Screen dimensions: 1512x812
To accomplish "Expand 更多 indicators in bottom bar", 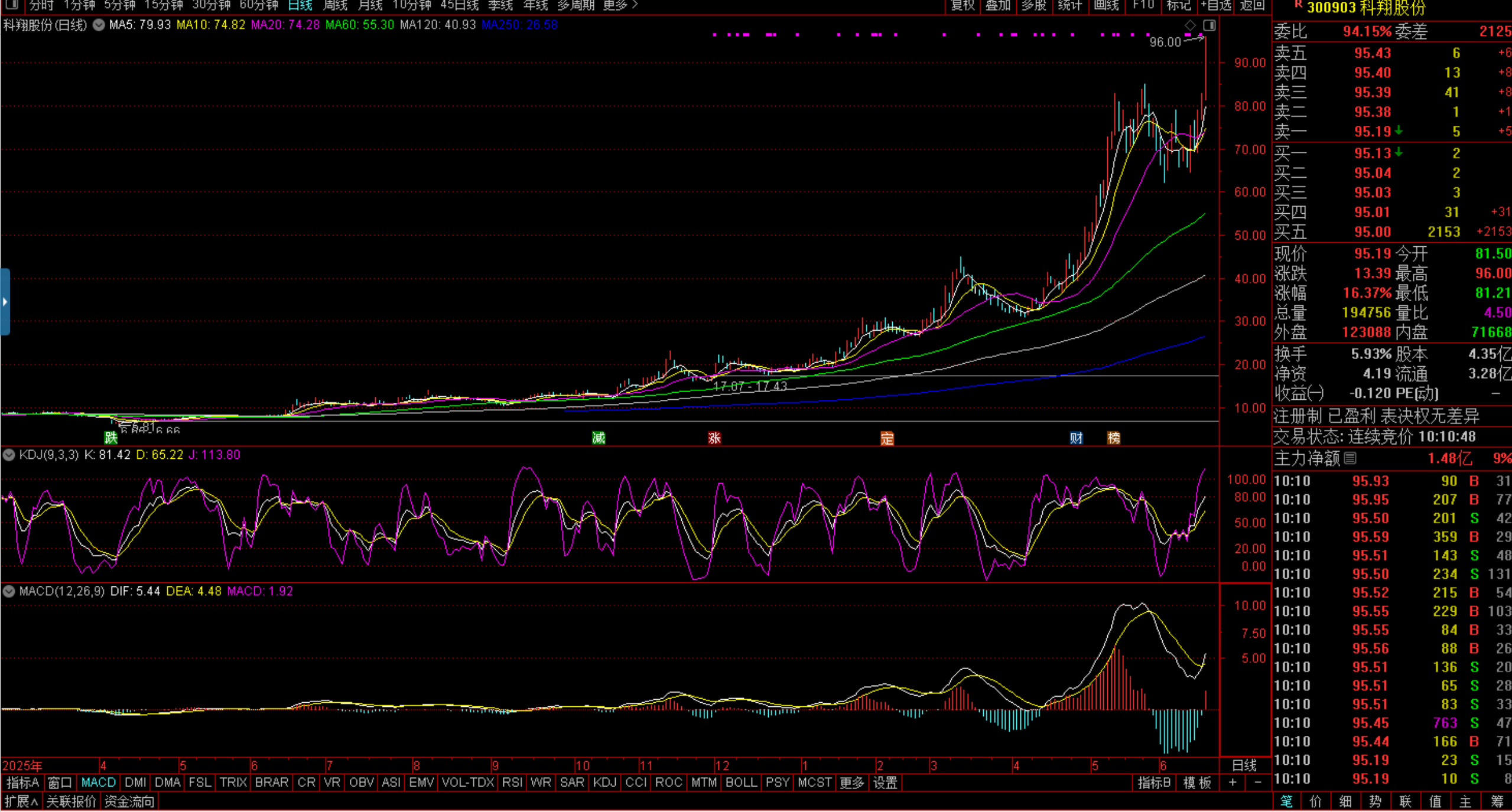I will [x=851, y=782].
